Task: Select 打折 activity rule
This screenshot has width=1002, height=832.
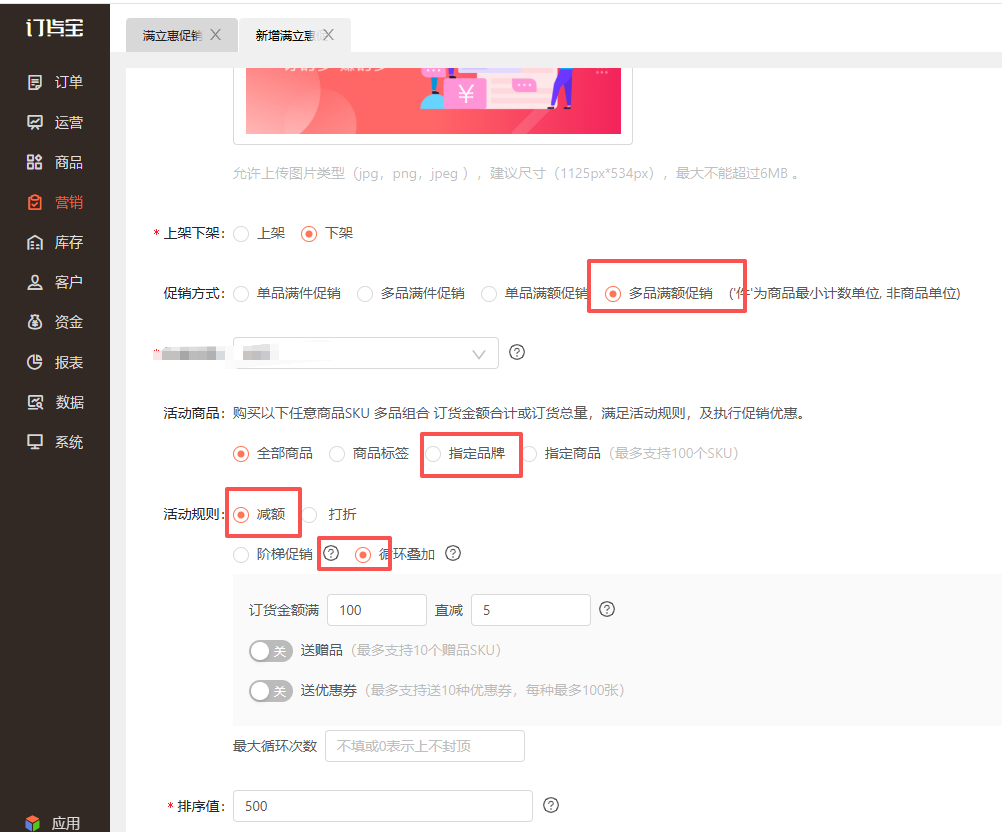Action: tap(310, 515)
